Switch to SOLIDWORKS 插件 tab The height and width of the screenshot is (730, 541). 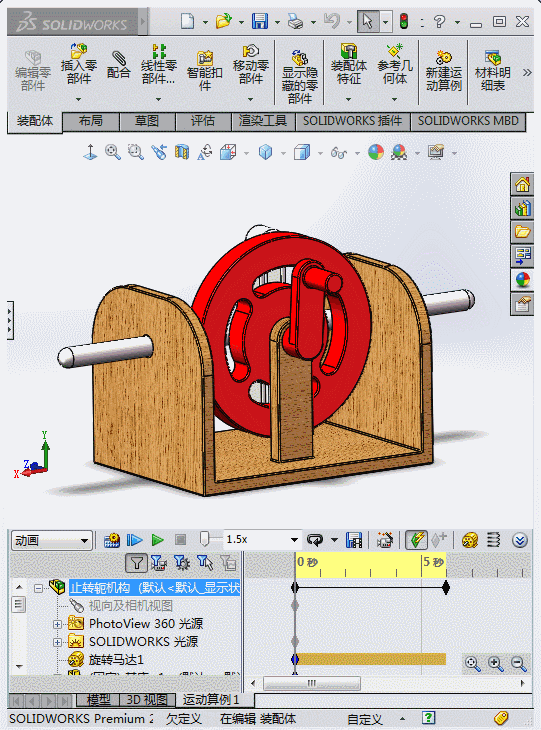(352, 121)
